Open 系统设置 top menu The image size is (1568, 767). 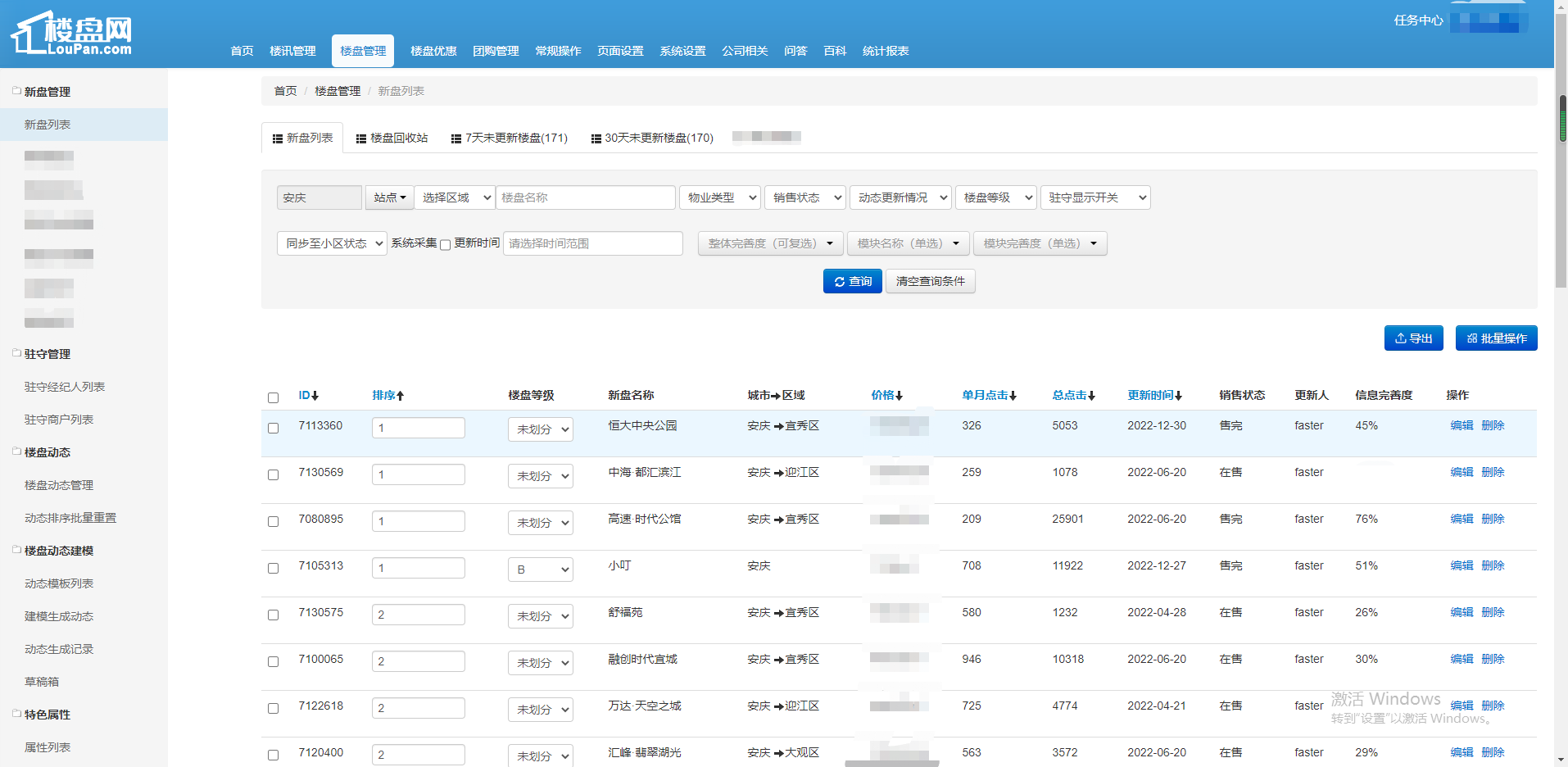coord(682,51)
